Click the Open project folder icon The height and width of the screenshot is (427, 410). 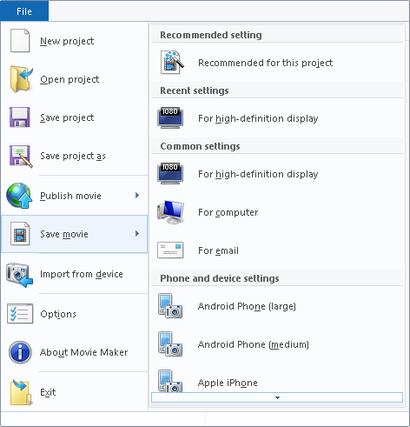pos(21,79)
